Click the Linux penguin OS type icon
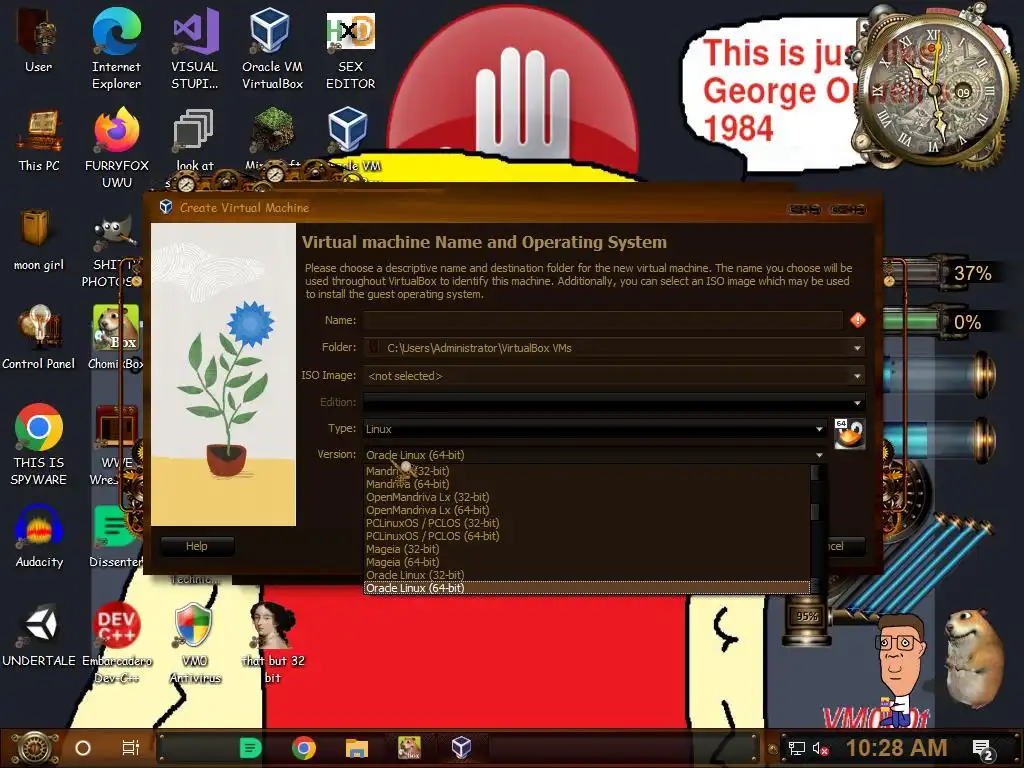1024x768 pixels. 850,434
